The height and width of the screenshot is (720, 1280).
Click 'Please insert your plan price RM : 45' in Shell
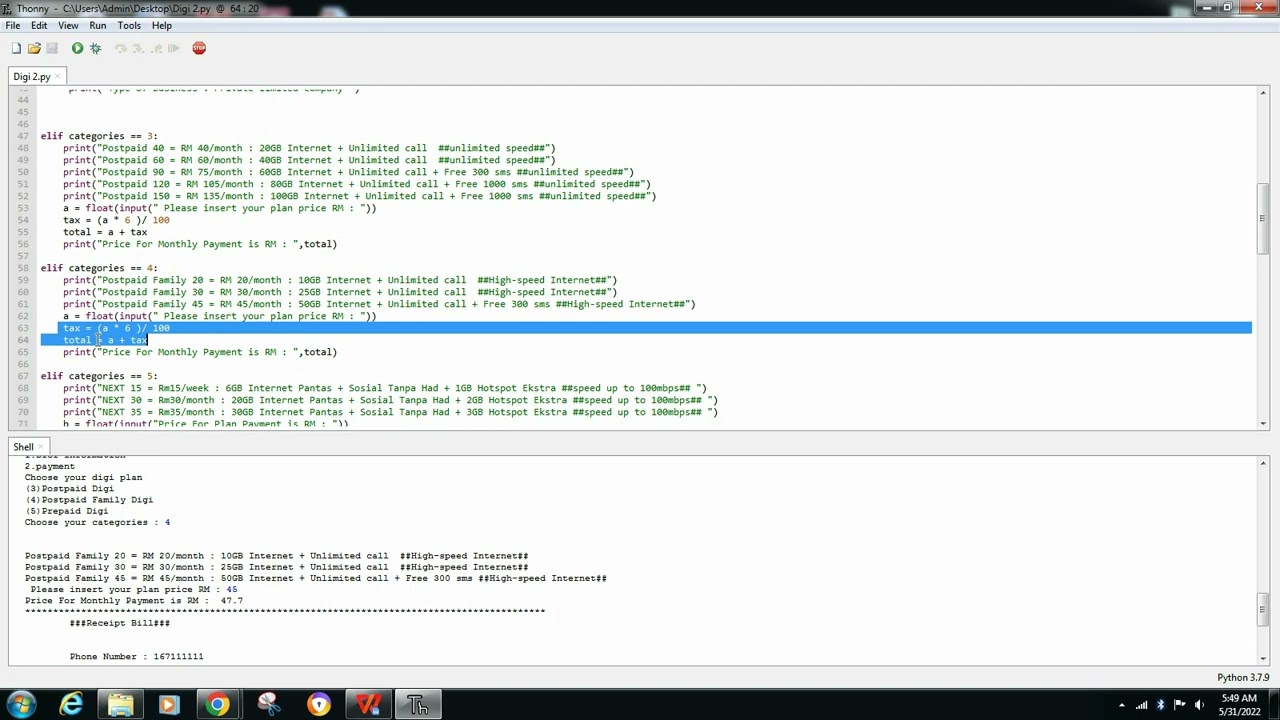pyautogui.click(x=134, y=590)
